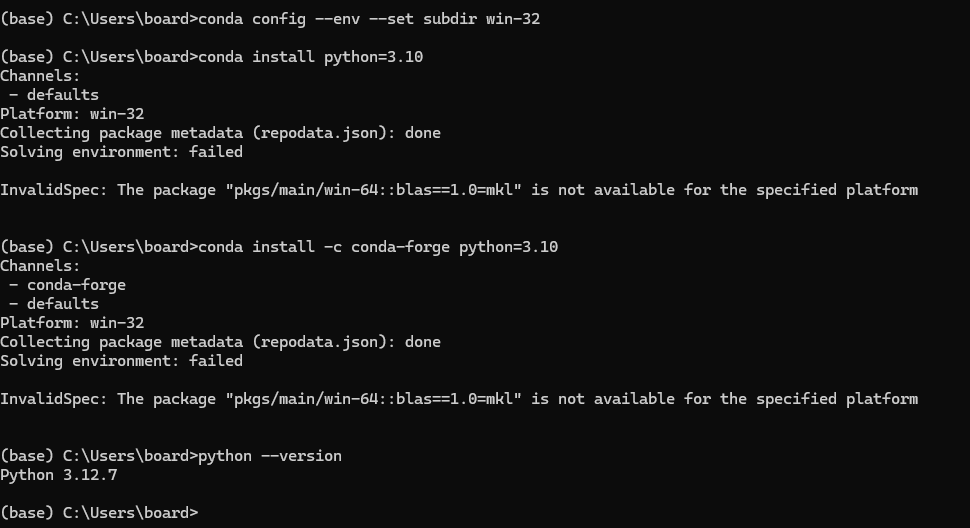Click the "- conda-forge" channel entry

coord(67,285)
